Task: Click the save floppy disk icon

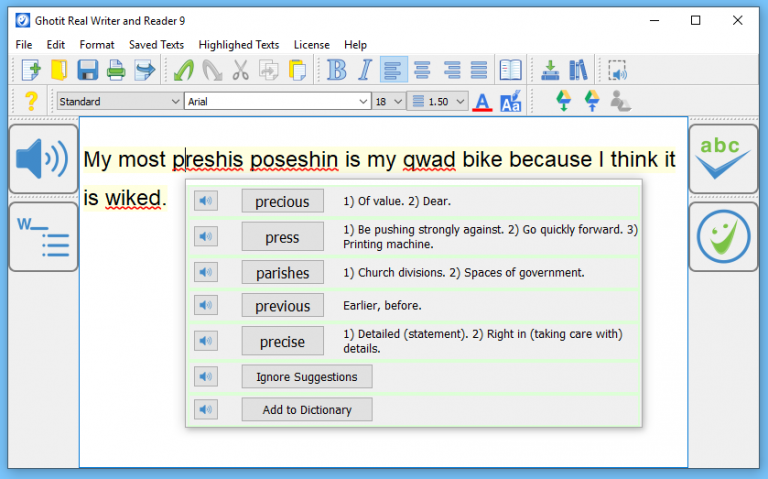Action: pos(88,70)
